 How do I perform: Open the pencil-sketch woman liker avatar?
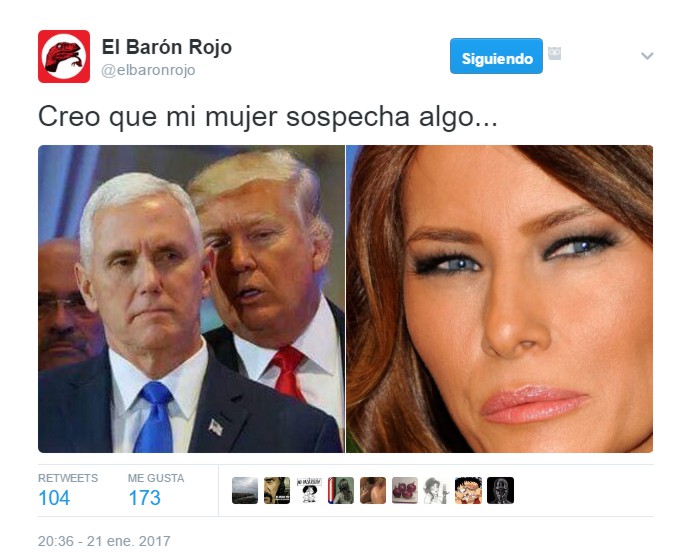click(x=437, y=490)
